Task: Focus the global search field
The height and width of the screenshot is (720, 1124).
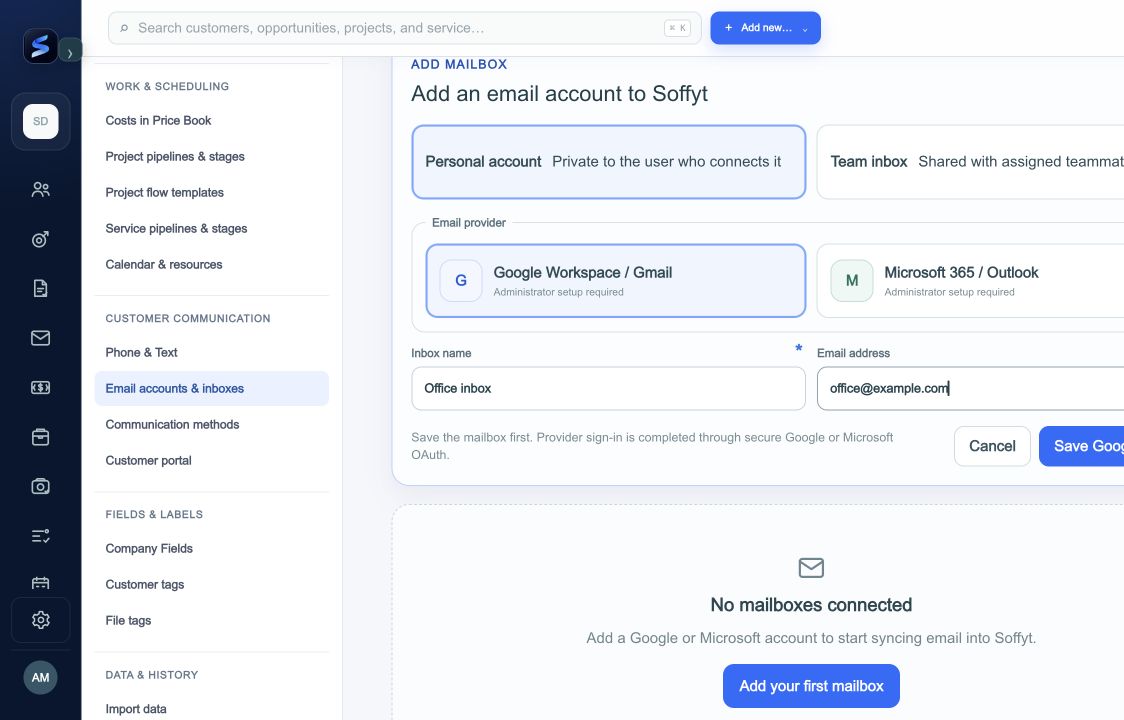Action: click(x=404, y=28)
